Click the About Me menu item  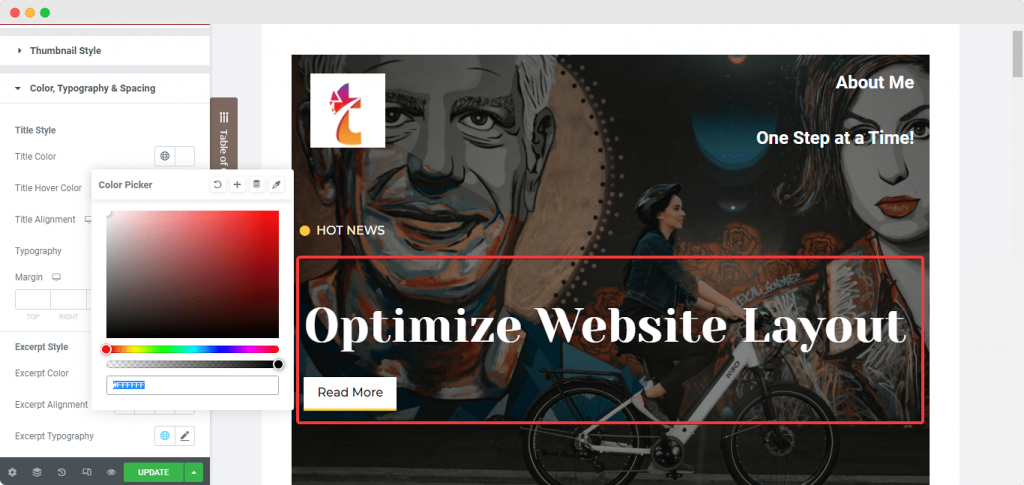click(874, 82)
